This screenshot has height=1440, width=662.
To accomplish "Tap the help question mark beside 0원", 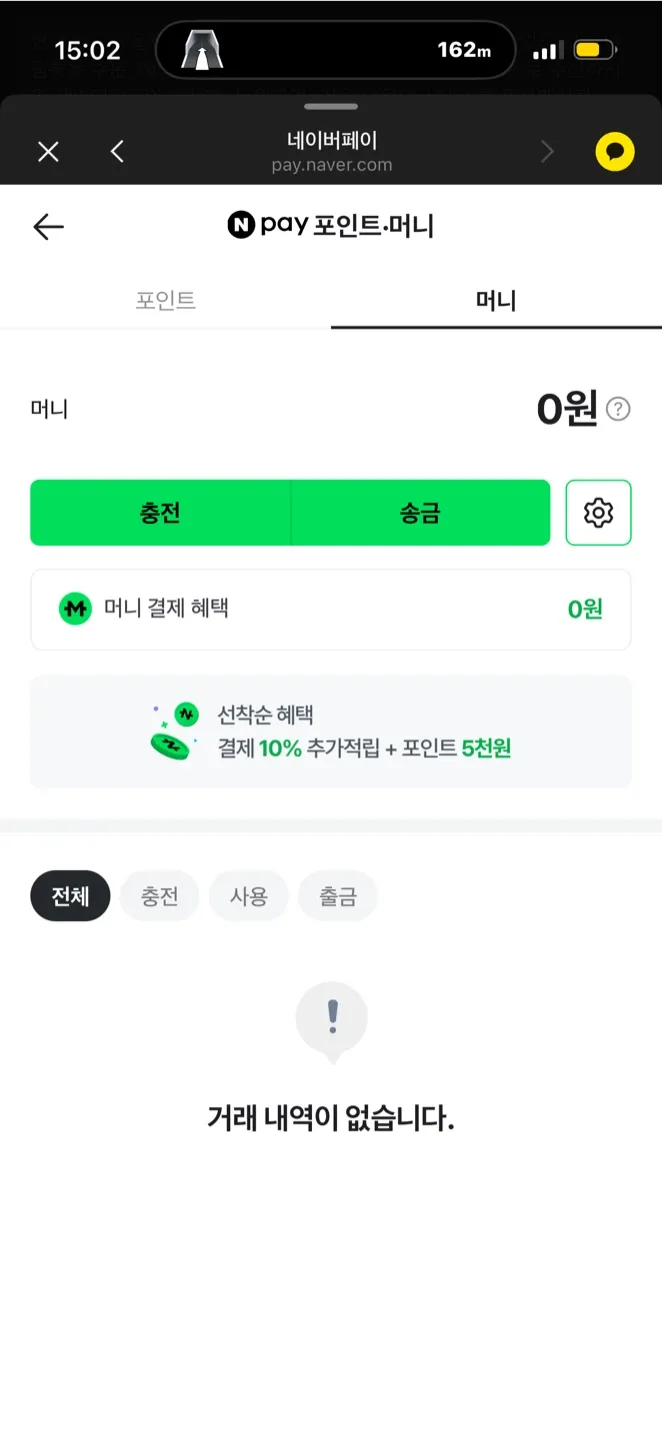I will click(x=619, y=409).
